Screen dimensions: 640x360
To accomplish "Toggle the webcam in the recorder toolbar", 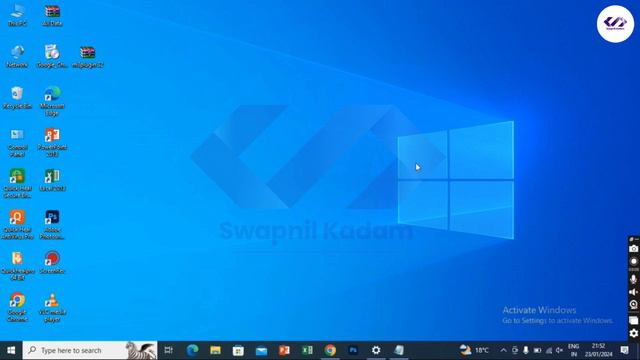I will tap(633, 304).
